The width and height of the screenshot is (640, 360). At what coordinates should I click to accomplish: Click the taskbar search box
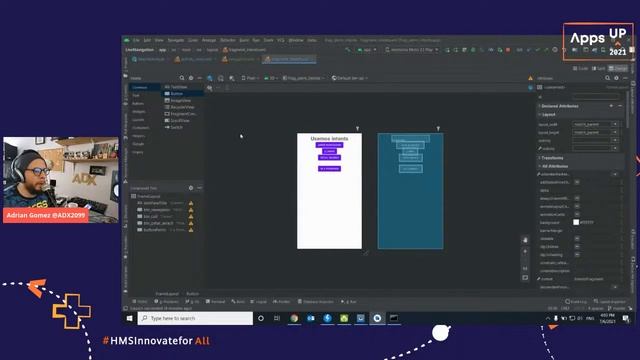click(x=195, y=318)
